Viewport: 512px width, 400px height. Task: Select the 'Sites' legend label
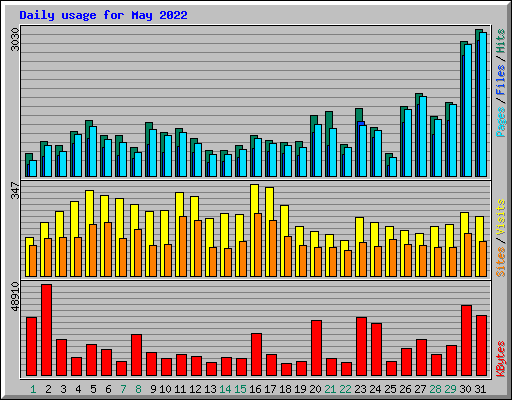501,262
